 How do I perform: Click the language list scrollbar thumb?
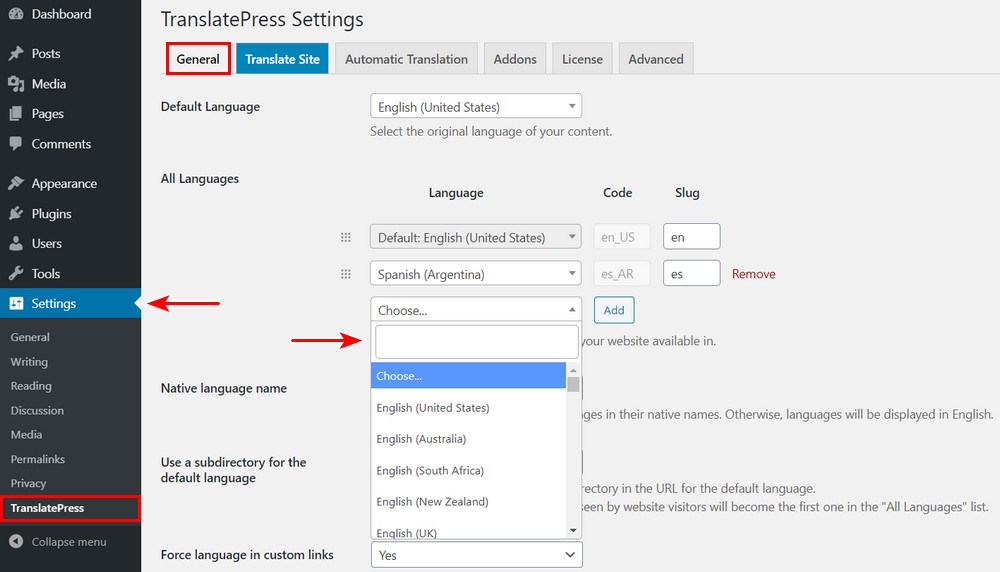(573, 385)
